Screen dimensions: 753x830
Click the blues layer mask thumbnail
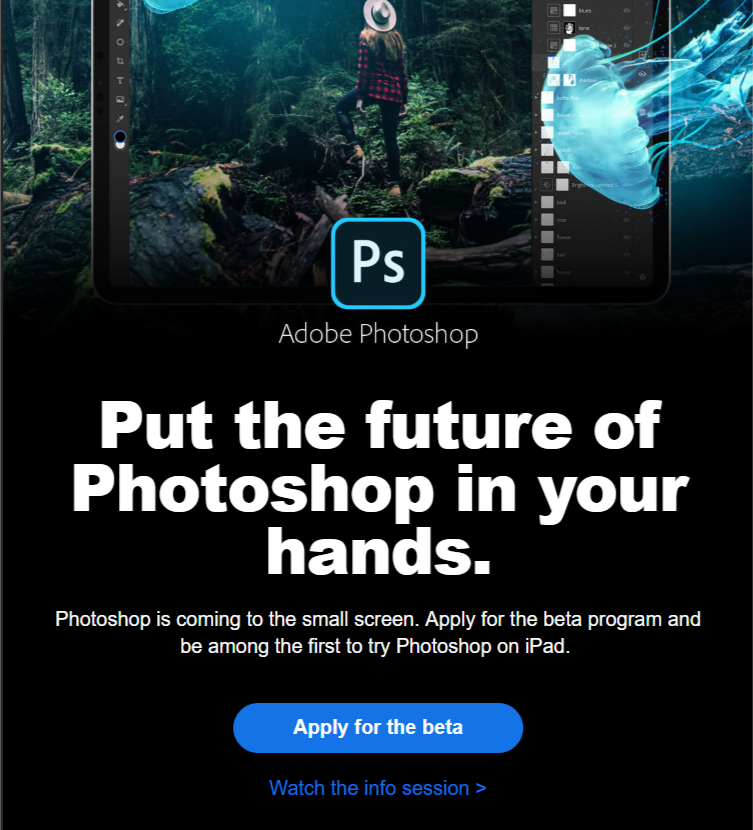point(569,10)
